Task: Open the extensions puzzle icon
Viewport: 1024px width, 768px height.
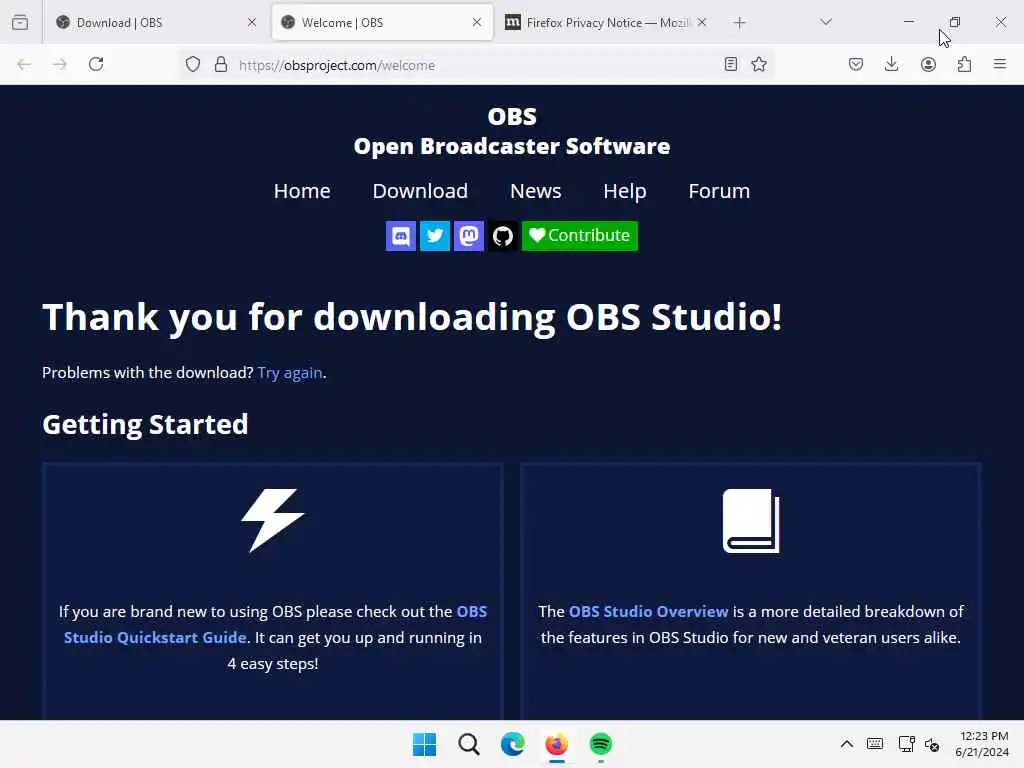Action: click(964, 64)
